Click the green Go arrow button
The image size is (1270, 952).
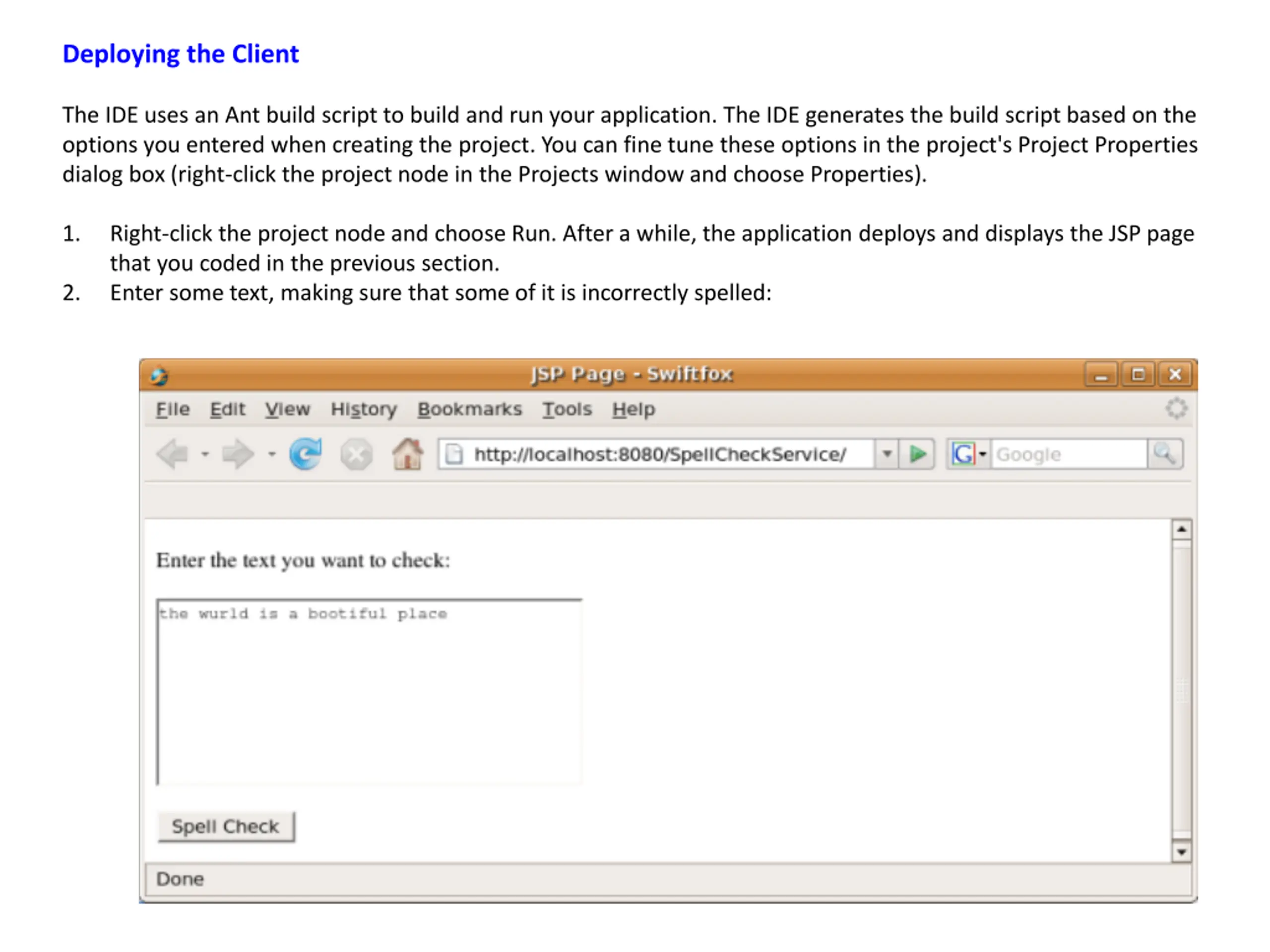coord(917,455)
